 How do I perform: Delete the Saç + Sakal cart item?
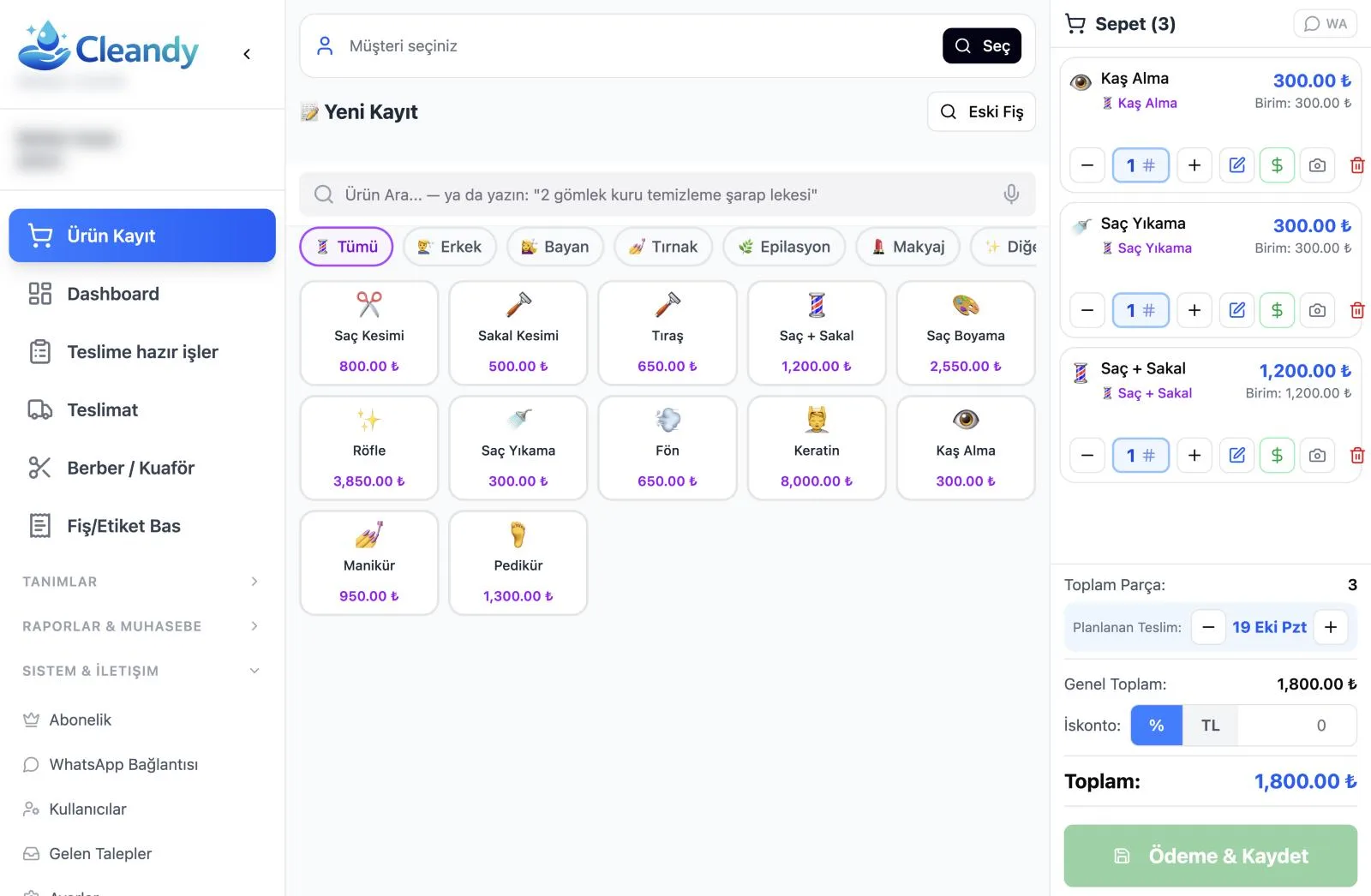click(1357, 455)
